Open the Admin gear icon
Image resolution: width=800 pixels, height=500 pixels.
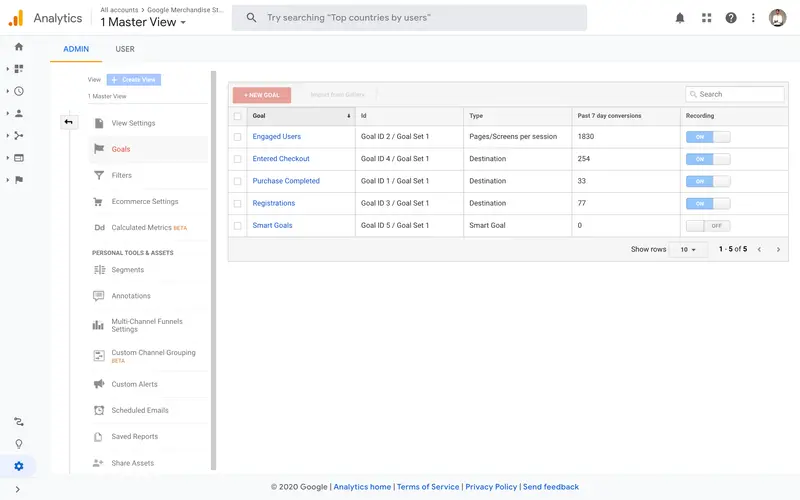click(x=19, y=466)
